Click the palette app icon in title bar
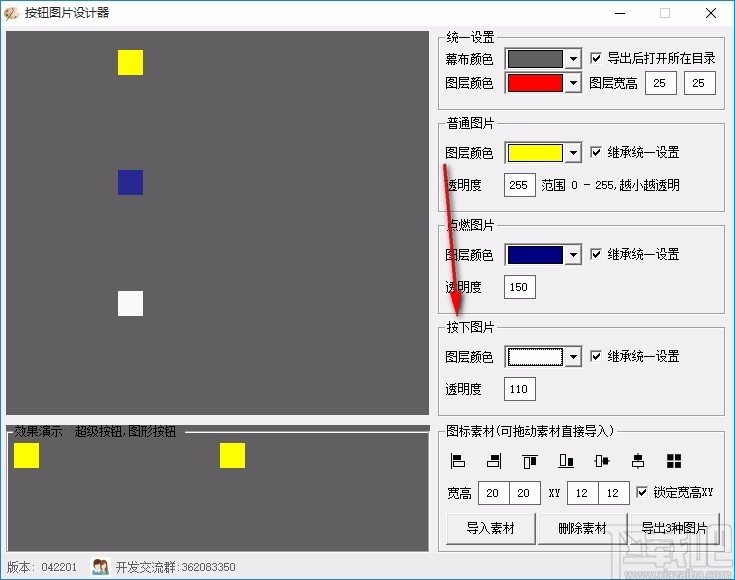 coord(11,13)
